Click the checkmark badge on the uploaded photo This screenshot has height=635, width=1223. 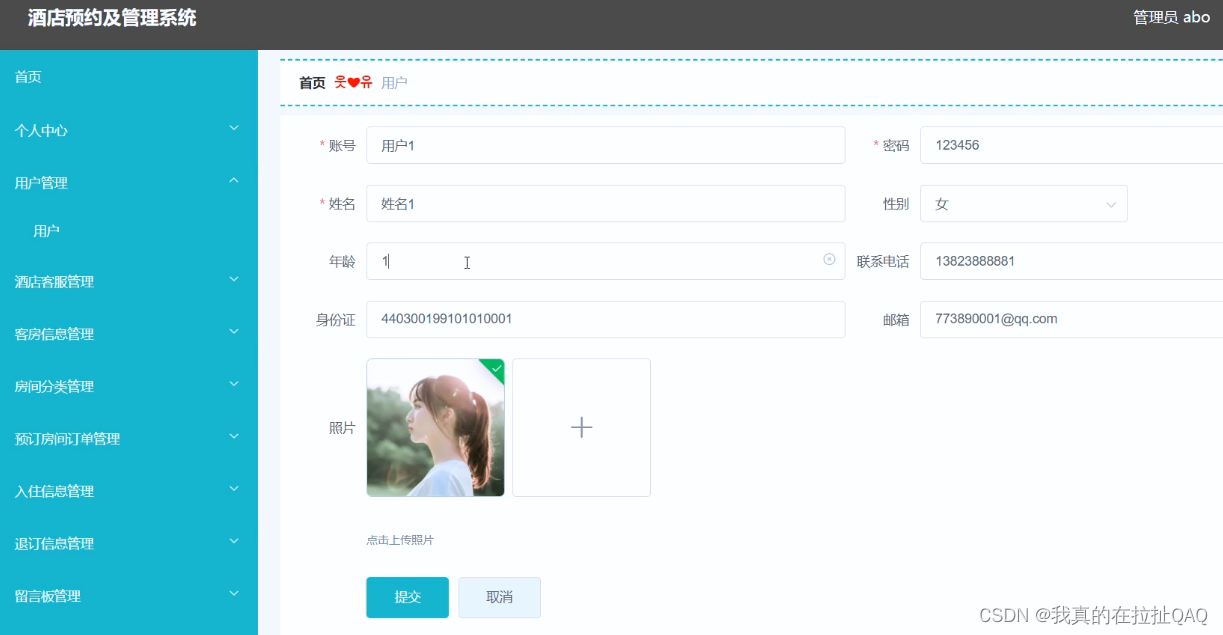pos(495,368)
